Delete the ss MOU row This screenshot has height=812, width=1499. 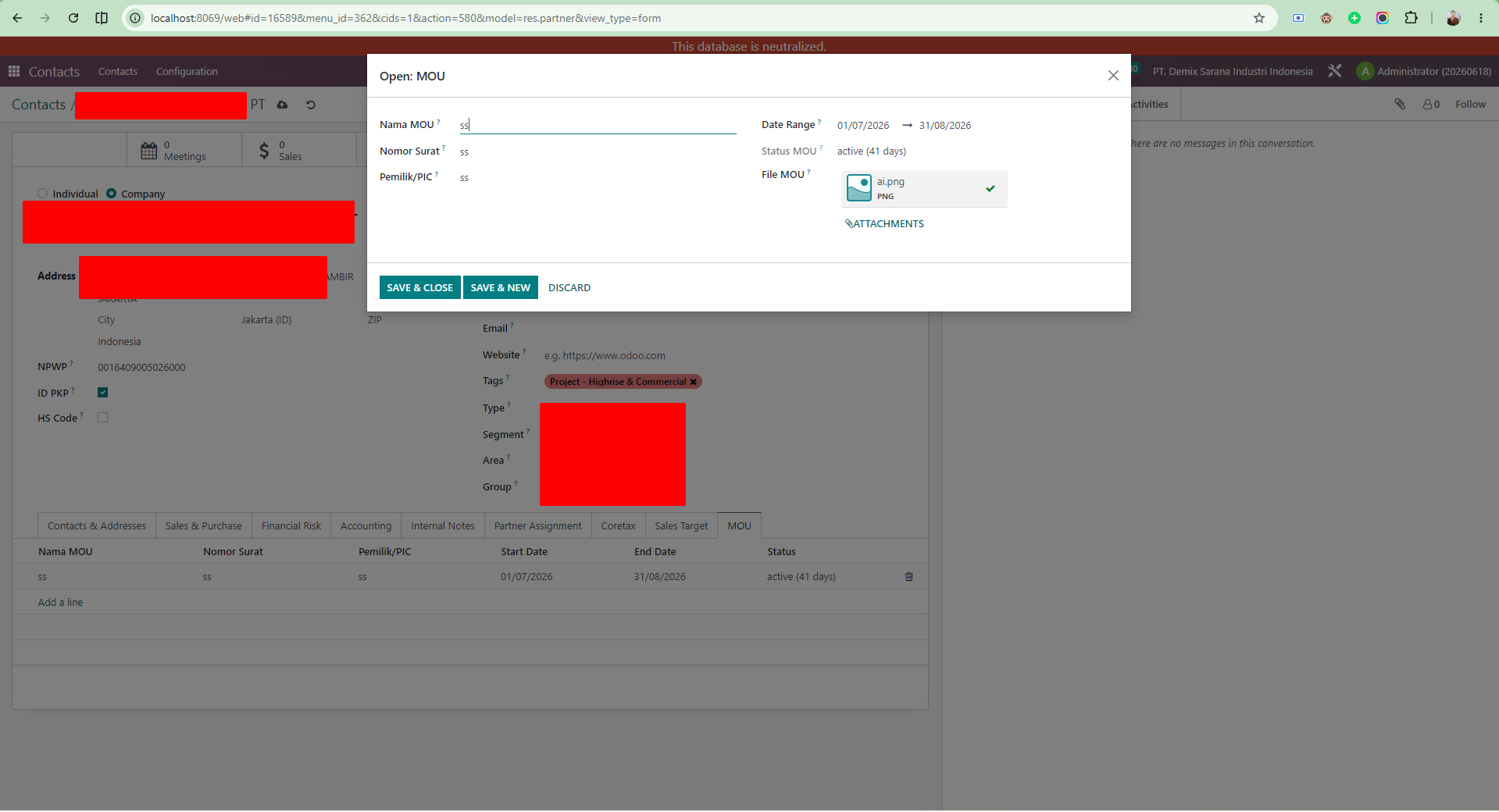[909, 577]
